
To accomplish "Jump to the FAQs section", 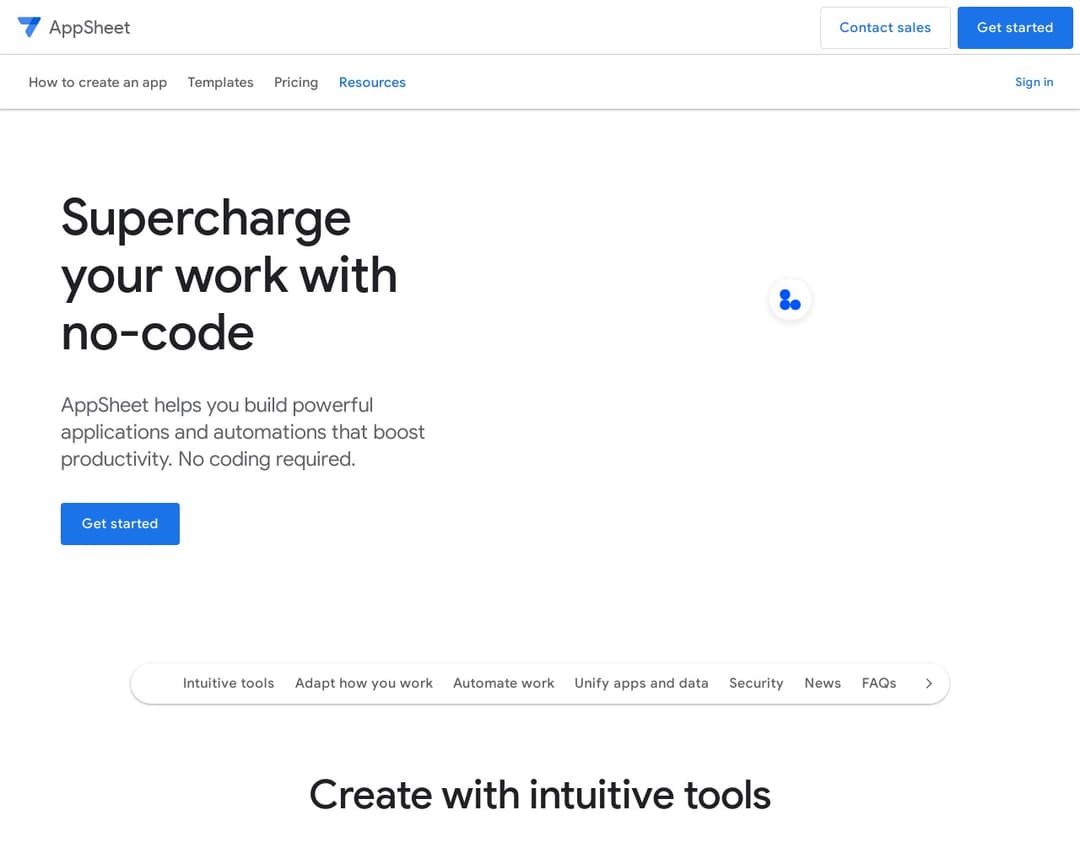I will tap(879, 683).
